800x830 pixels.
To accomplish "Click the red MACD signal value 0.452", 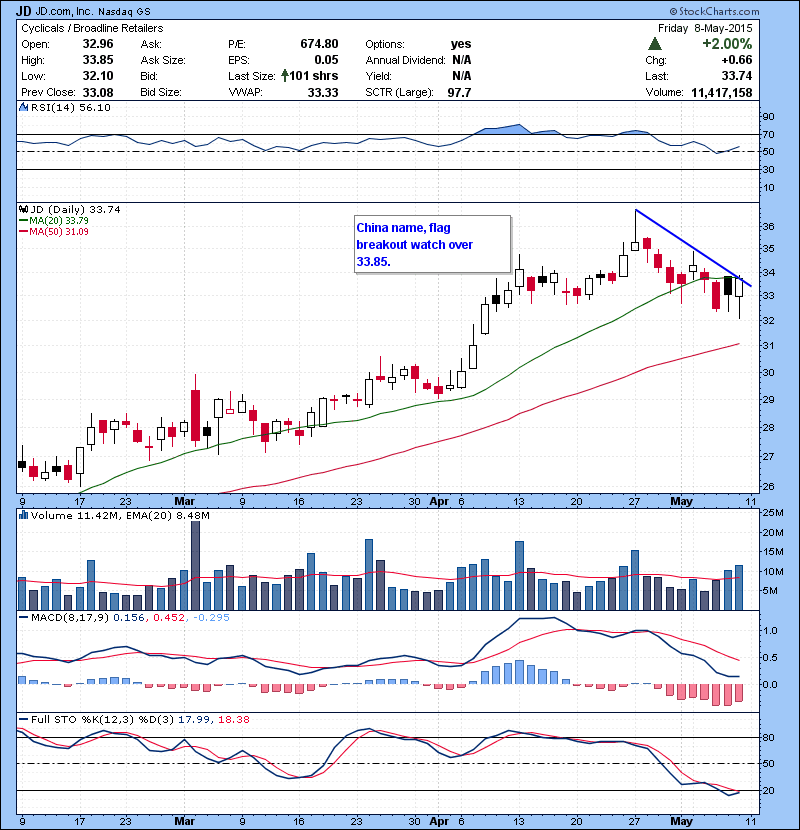I will [x=169, y=617].
